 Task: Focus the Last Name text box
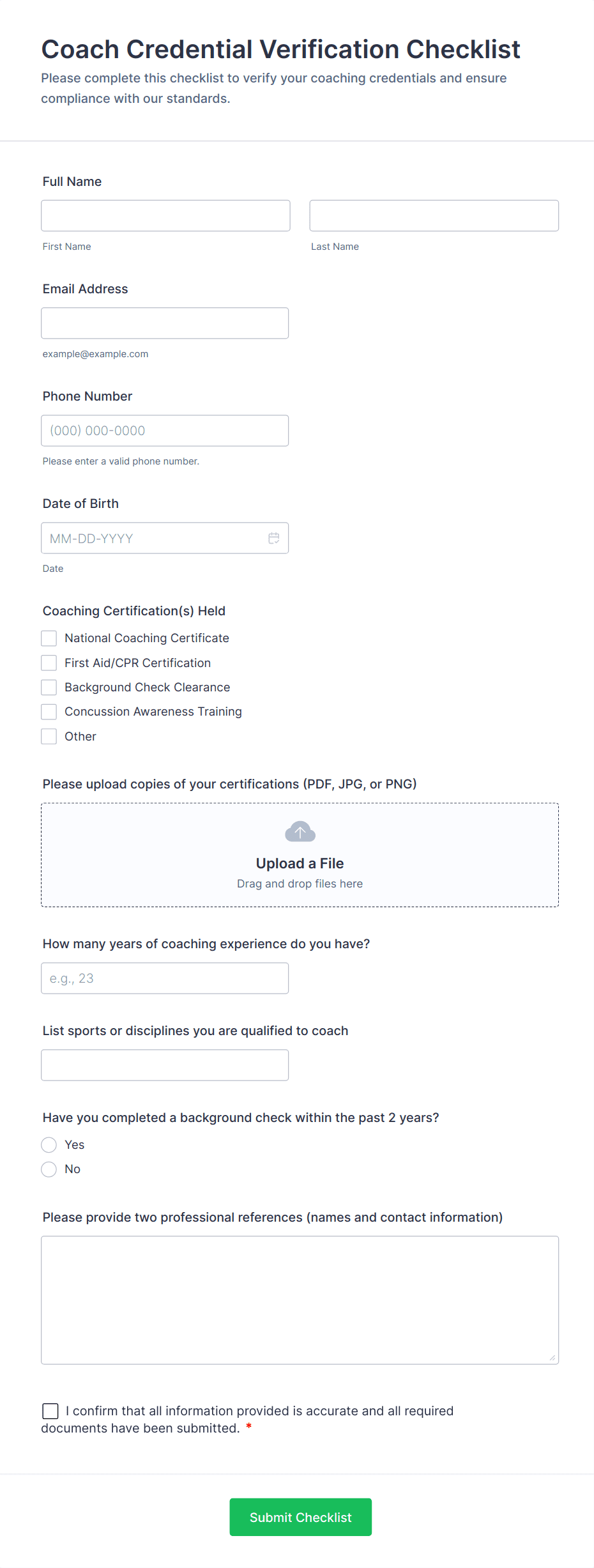pyautogui.click(x=434, y=215)
